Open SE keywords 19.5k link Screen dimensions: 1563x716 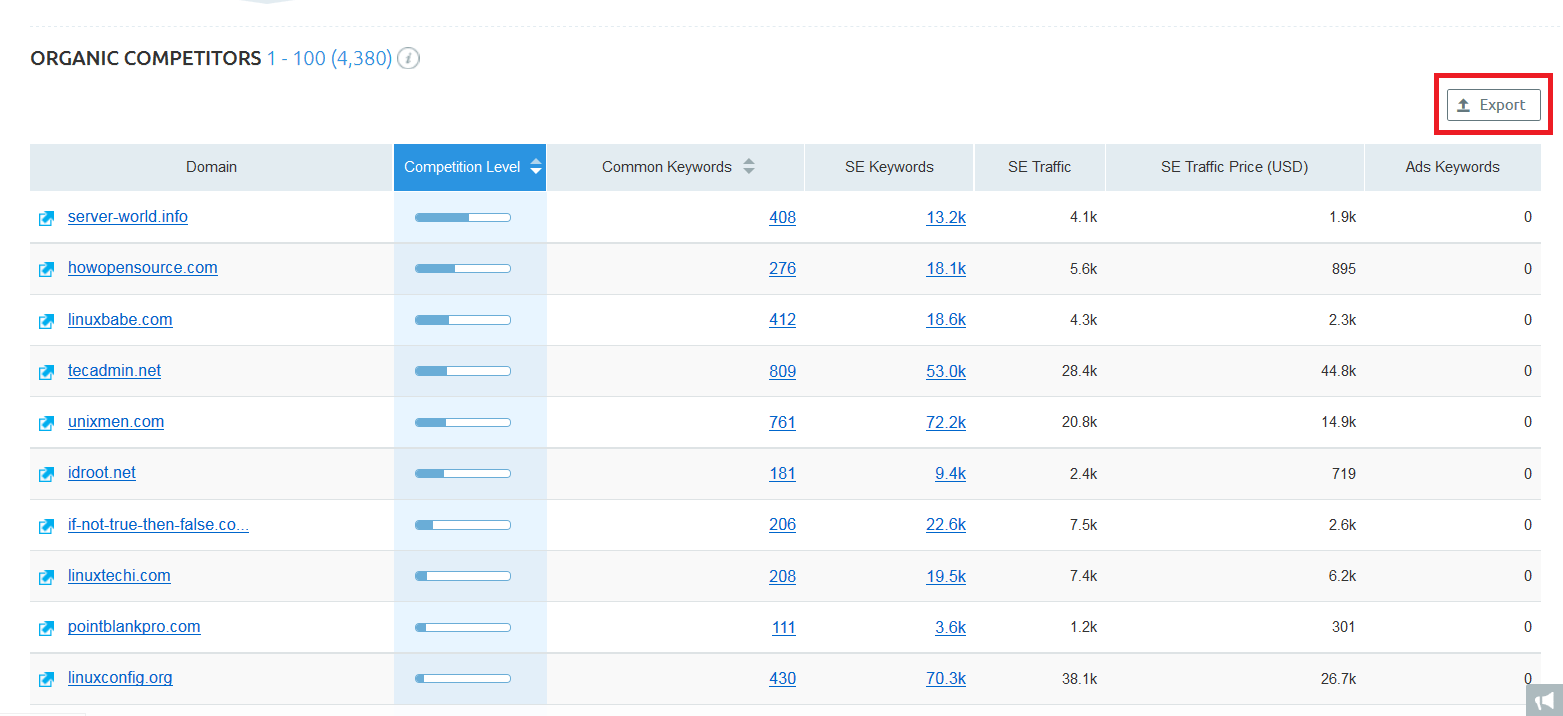(x=946, y=576)
